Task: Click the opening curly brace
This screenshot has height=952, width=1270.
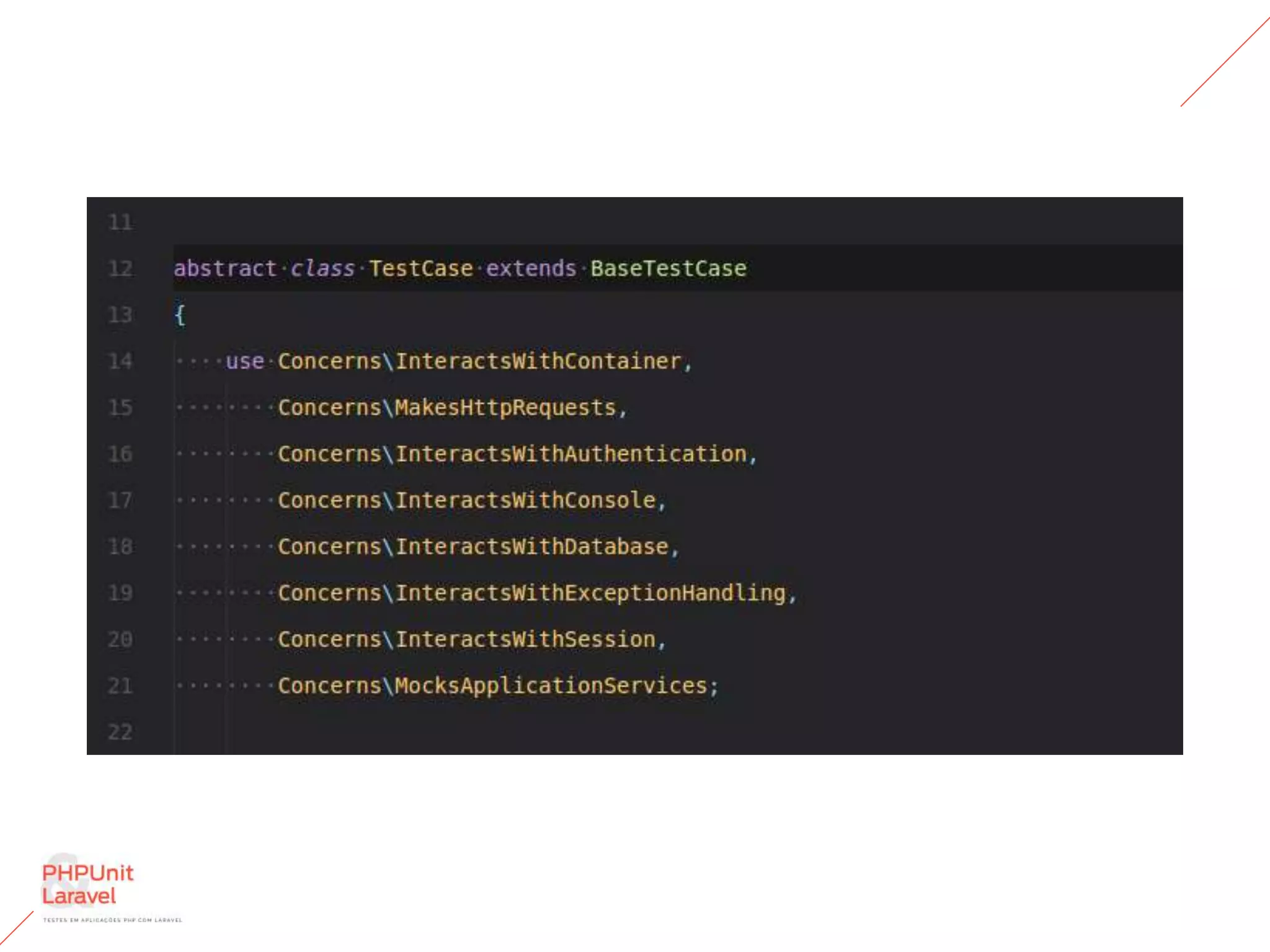Action: tap(180, 315)
